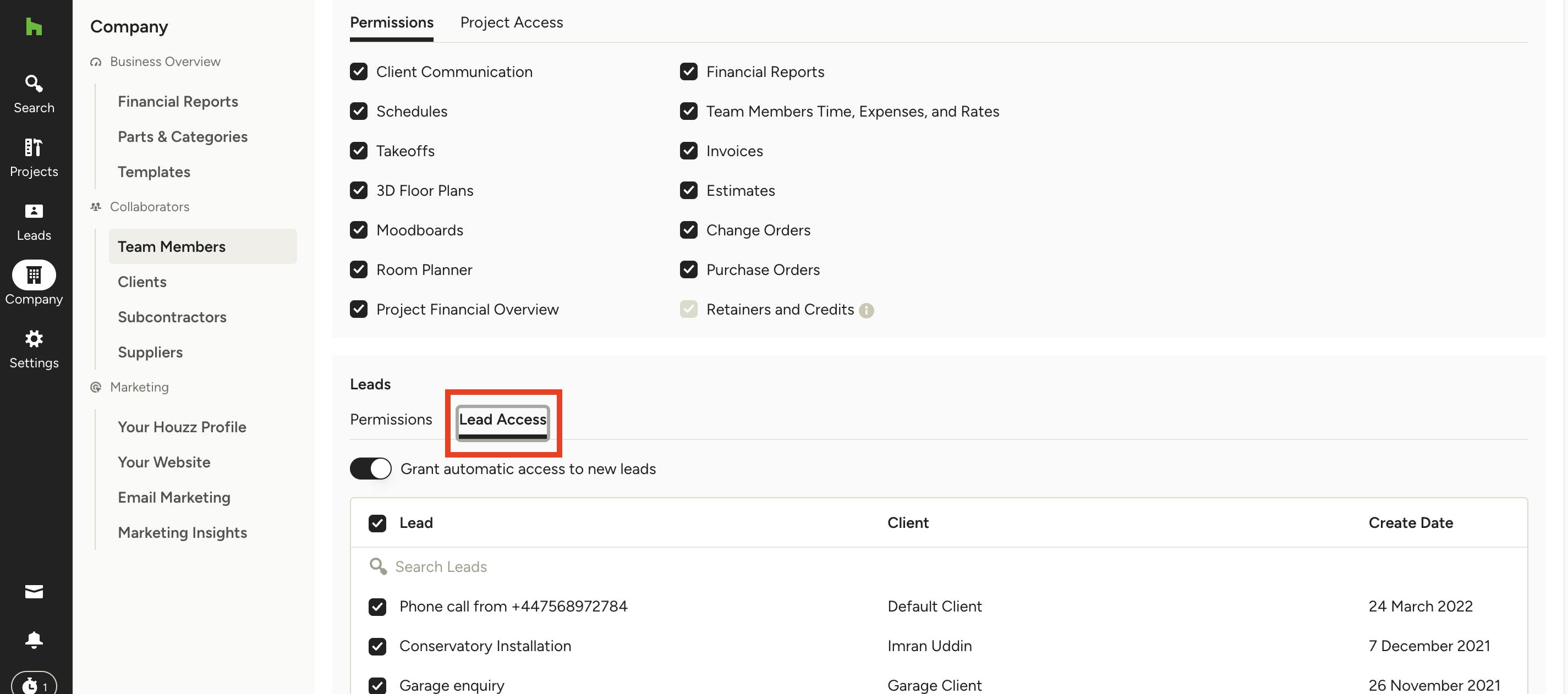Image resolution: width=1568 pixels, height=694 pixels.
Task: Click the Marketing section icon
Action: (x=96, y=388)
